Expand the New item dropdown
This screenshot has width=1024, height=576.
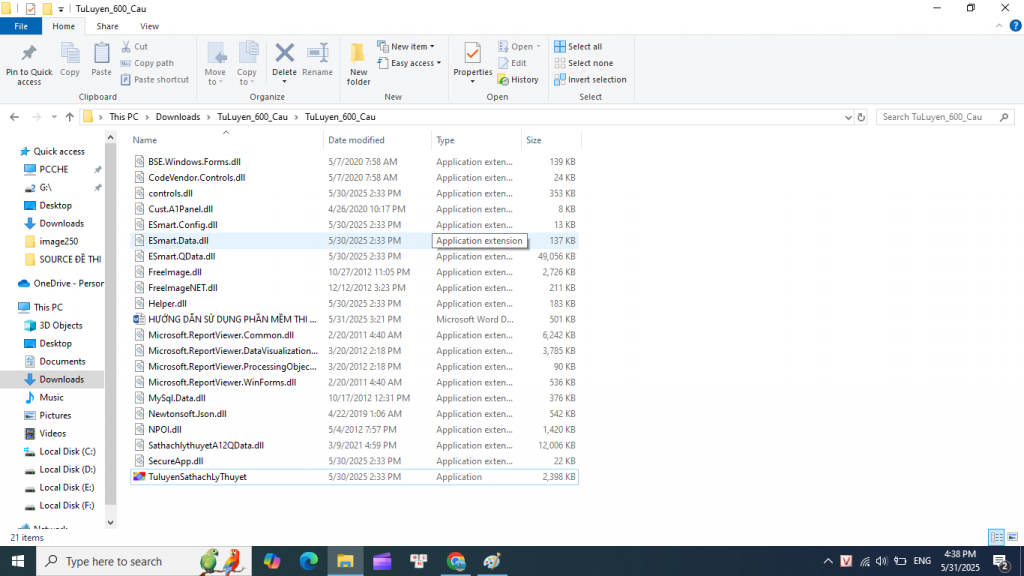pyautogui.click(x=406, y=47)
